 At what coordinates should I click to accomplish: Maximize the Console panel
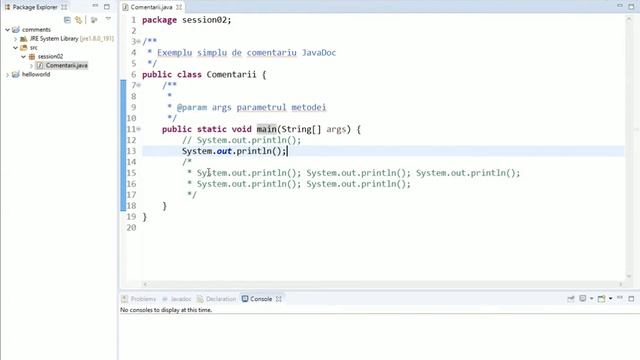[631, 299]
